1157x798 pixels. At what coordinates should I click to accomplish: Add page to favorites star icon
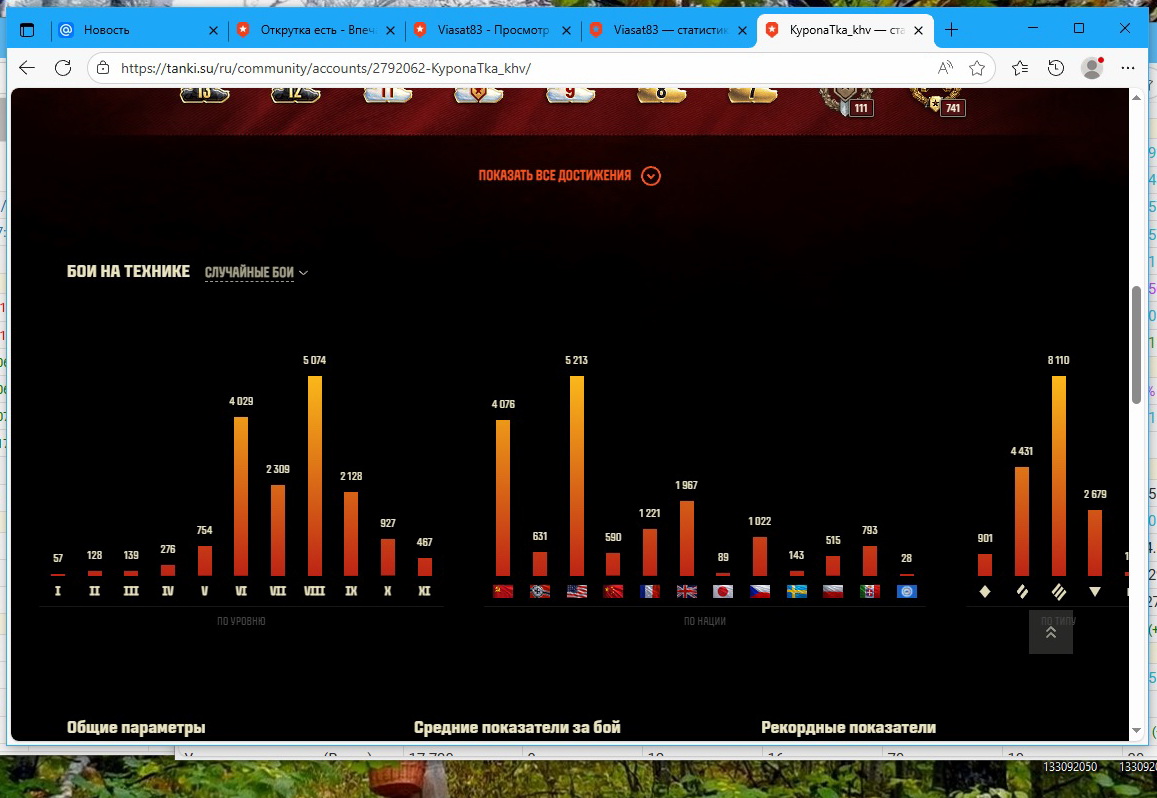(977, 68)
